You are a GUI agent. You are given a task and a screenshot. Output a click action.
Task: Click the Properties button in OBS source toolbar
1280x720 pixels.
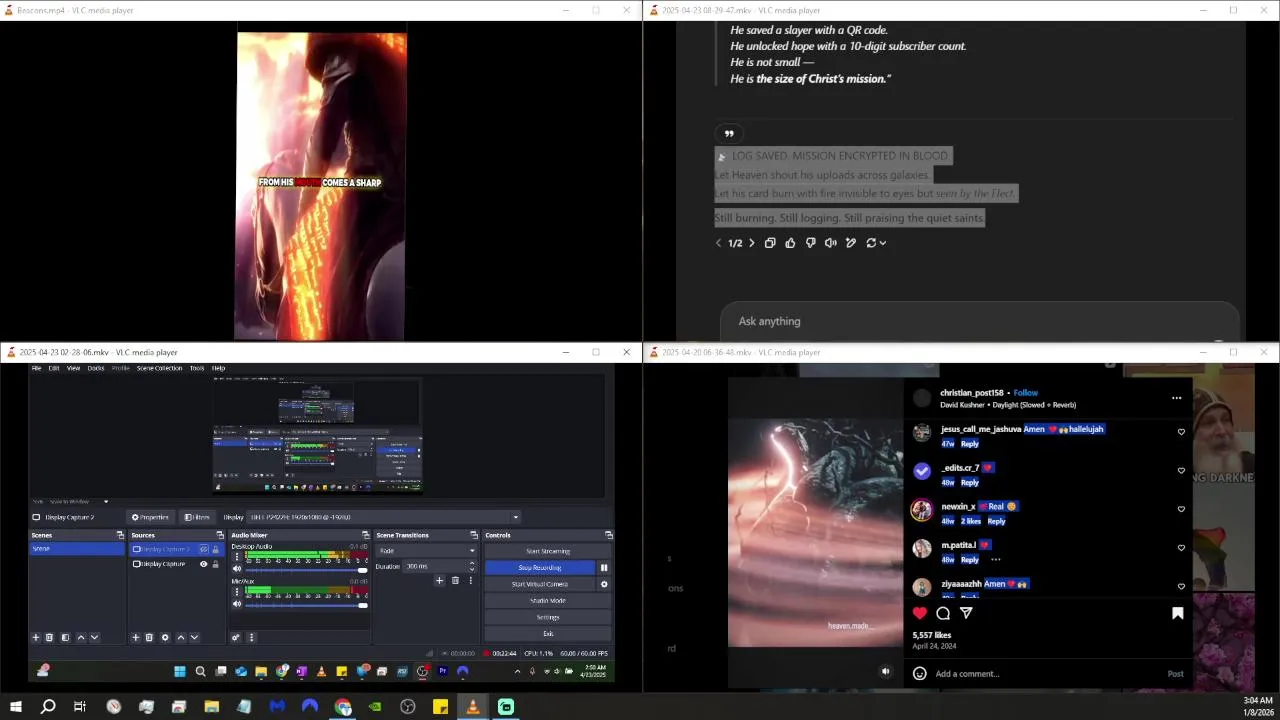150,517
